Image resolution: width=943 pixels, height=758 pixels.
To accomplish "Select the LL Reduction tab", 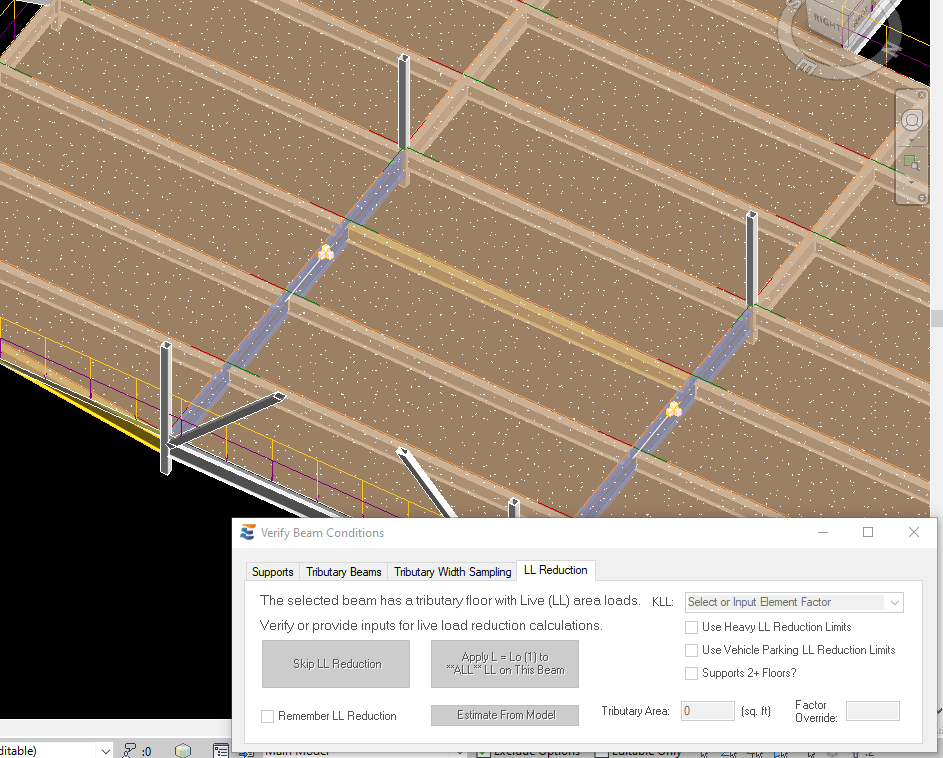I will (x=556, y=570).
